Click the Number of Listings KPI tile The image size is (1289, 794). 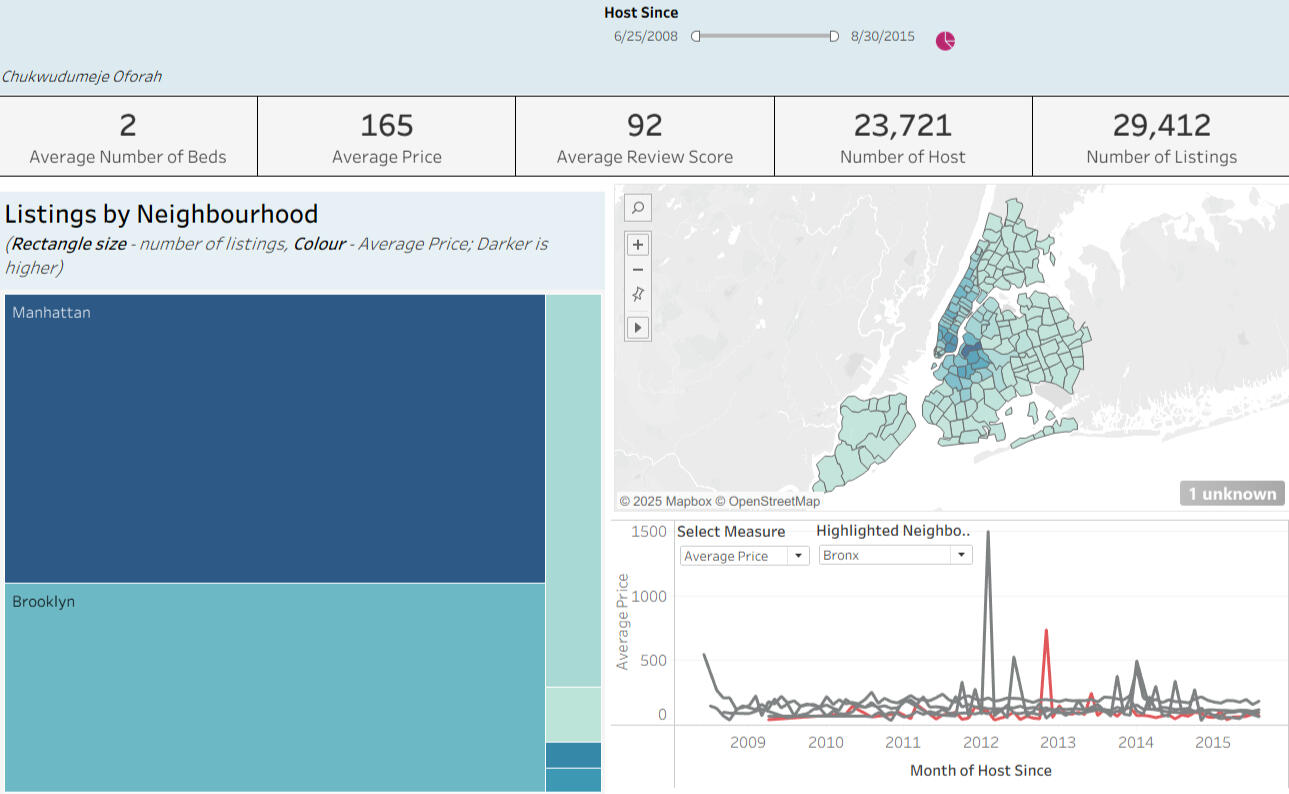point(1160,135)
